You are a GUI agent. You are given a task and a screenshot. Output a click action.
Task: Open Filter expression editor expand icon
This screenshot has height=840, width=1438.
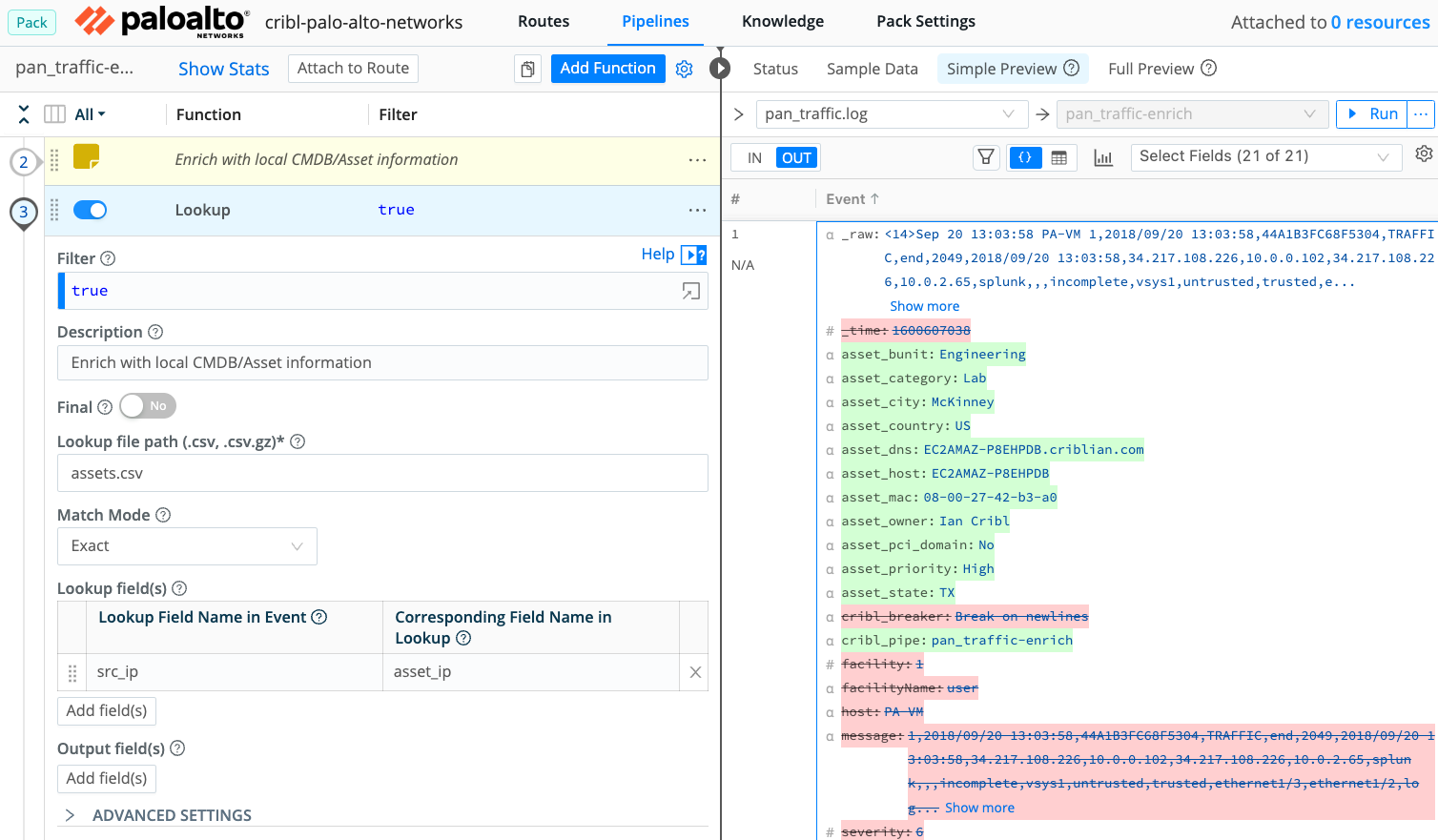click(x=690, y=291)
